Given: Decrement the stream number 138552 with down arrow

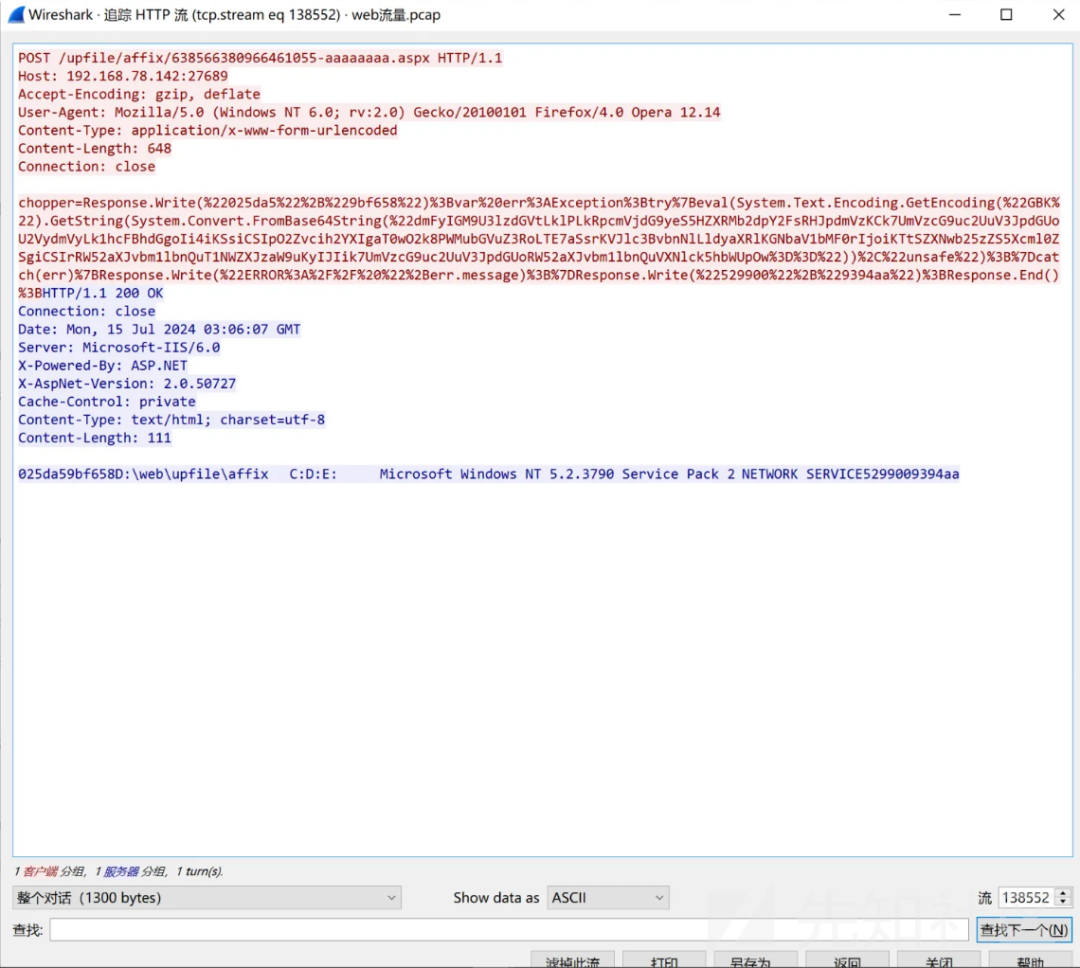Looking at the screenshot, I should coord(1063,903).
